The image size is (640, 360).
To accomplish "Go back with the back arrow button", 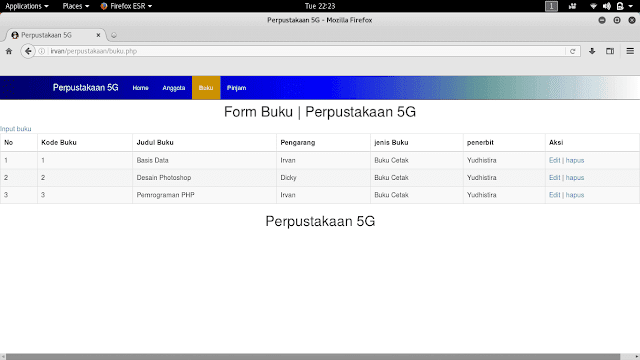I will coord(28,51).
